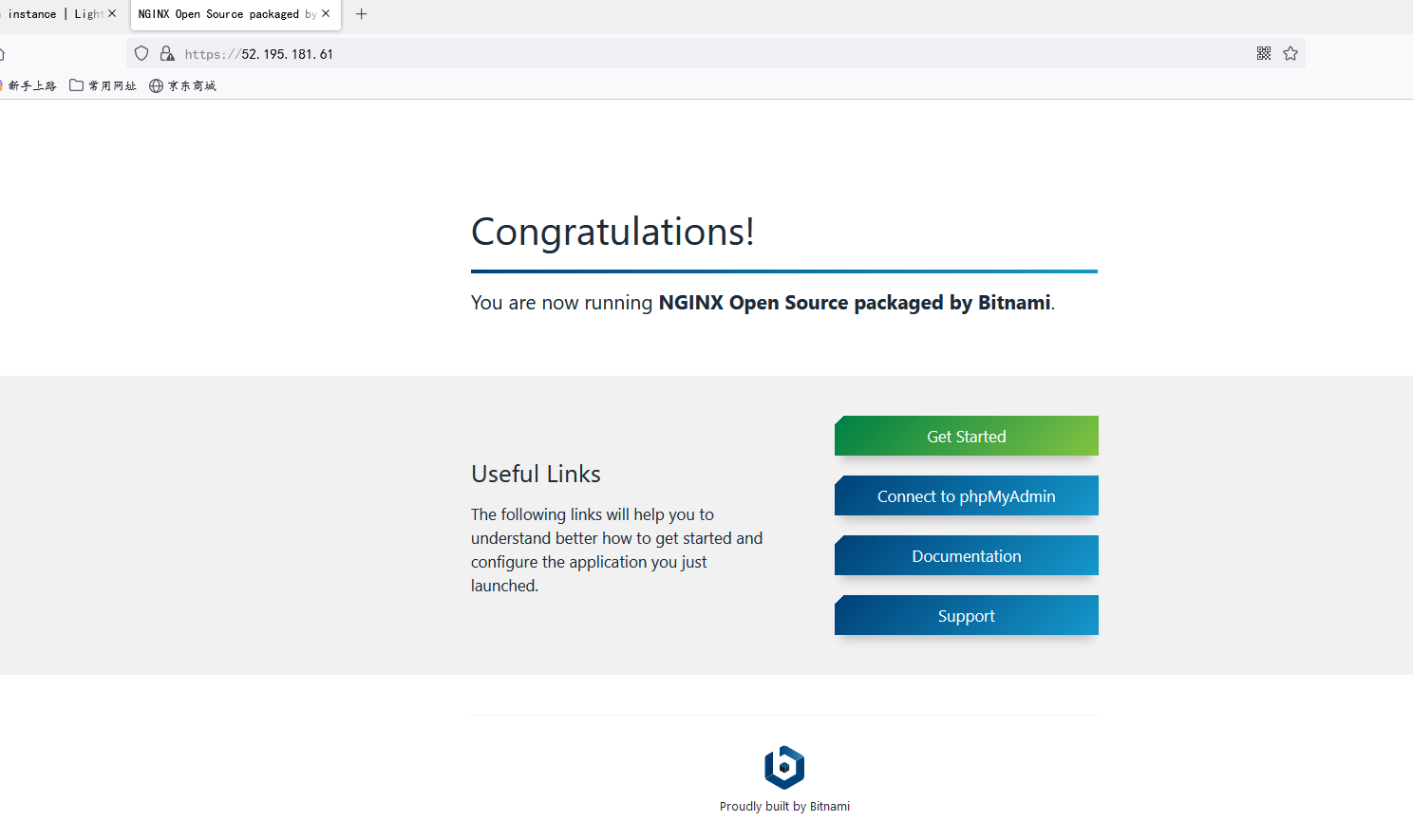Switch to the instance Lightsail tab

[57, 14]
